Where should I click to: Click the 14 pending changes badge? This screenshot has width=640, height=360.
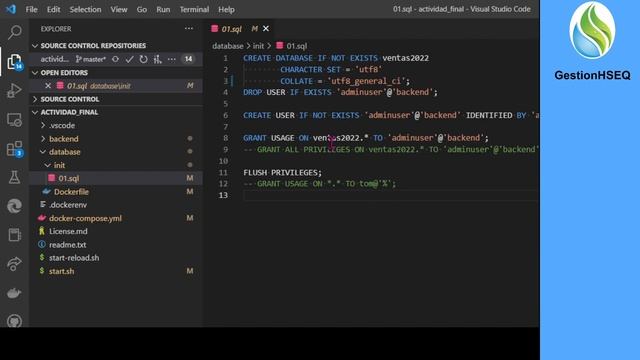click(x=188, y=59)
